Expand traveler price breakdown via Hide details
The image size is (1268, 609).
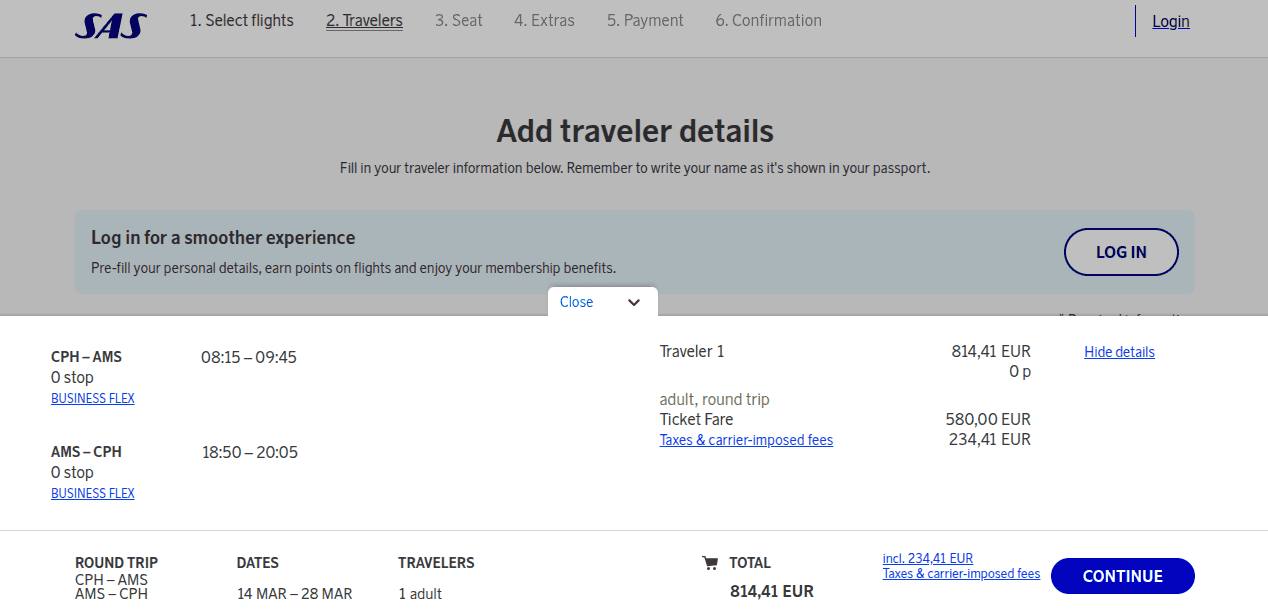coord(1118,351)
